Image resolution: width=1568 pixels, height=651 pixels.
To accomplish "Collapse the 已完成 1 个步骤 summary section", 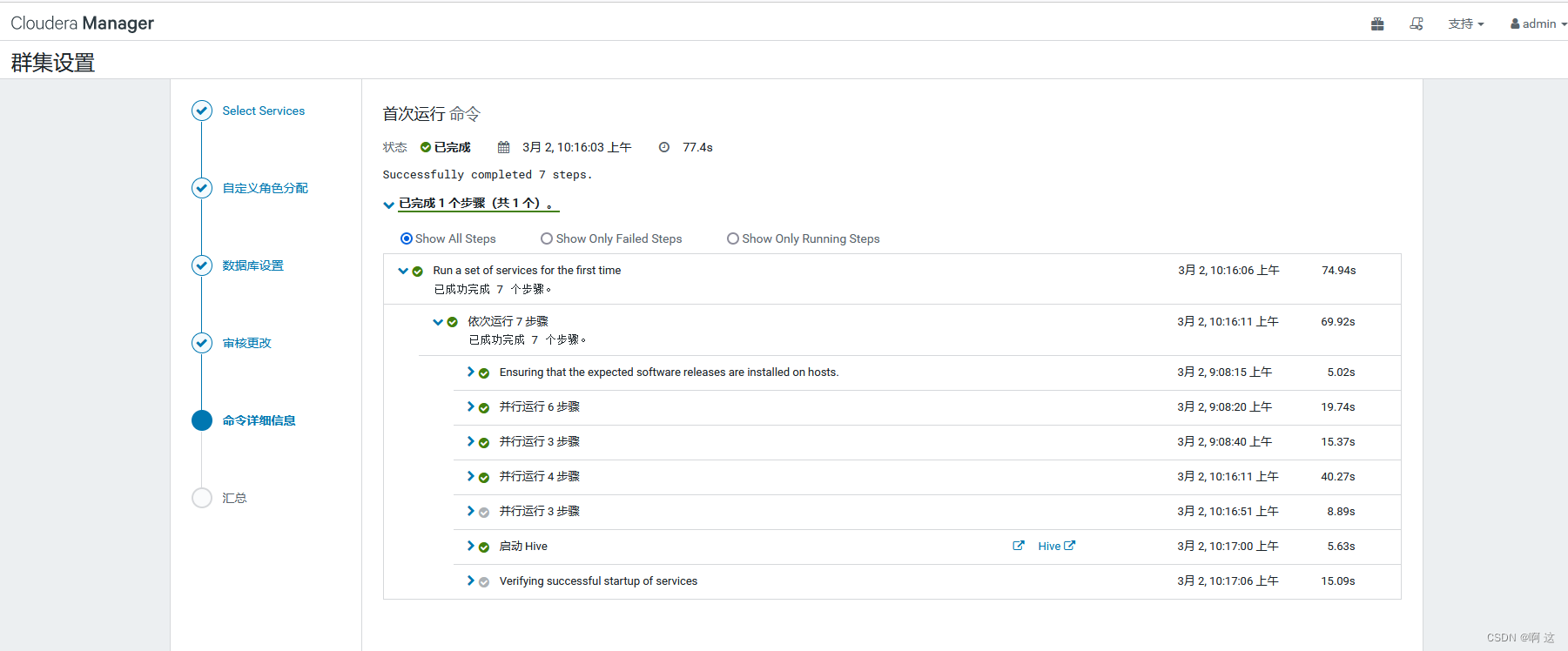I will click(x=389, y=205).
